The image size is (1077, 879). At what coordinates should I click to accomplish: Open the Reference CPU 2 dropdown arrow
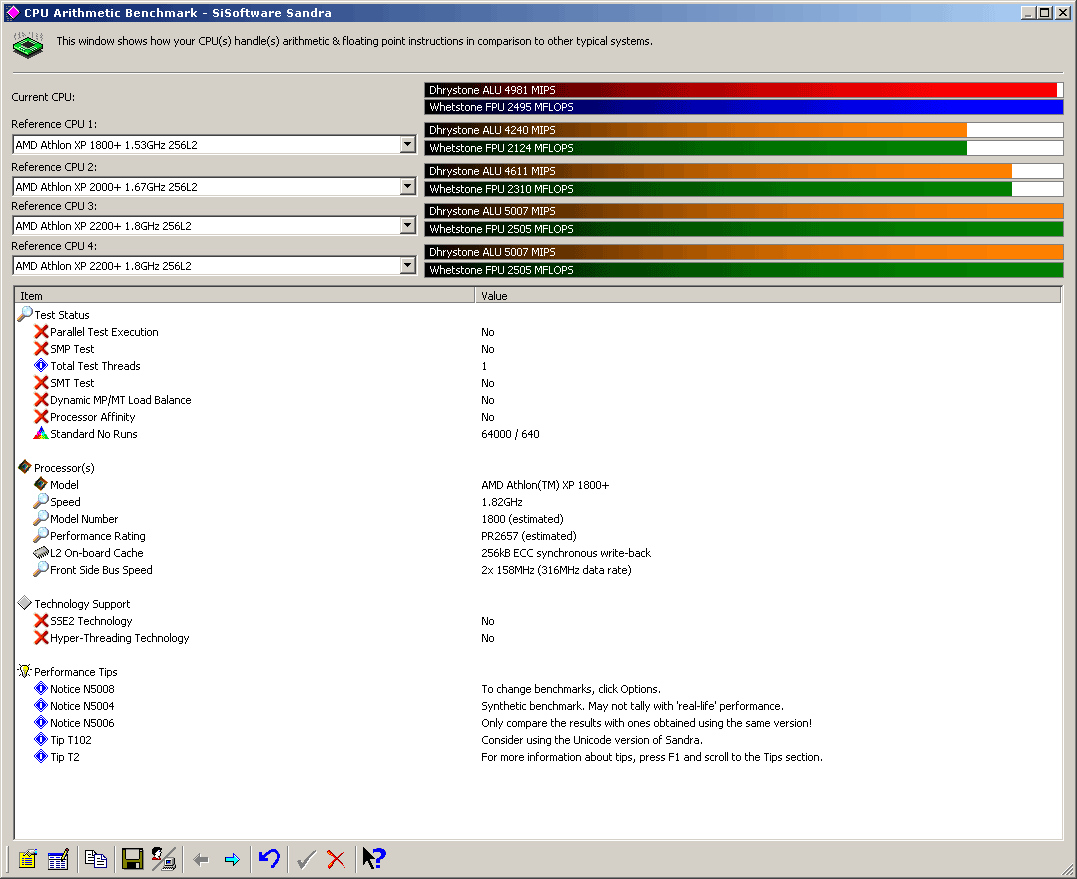click(x=408, y=186)
